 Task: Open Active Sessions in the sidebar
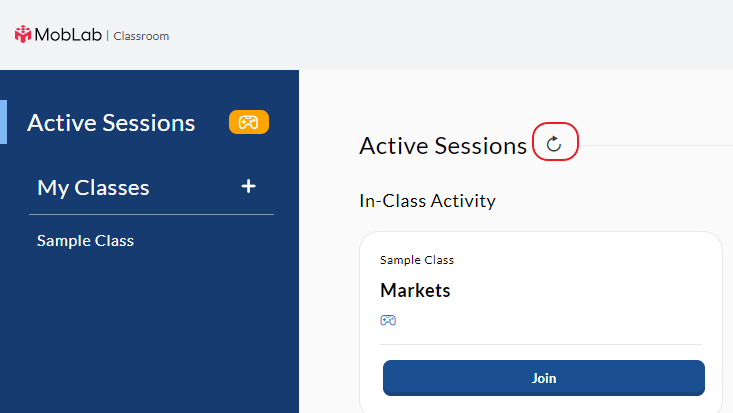[111, 123]
